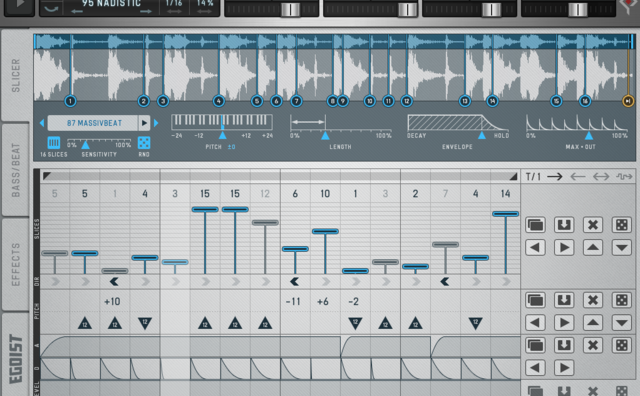Image resolution: width=640 pixels, height=396 pixels.
Task: Select forward playback direction arrow next to T/1
Action: coord(555,177)
